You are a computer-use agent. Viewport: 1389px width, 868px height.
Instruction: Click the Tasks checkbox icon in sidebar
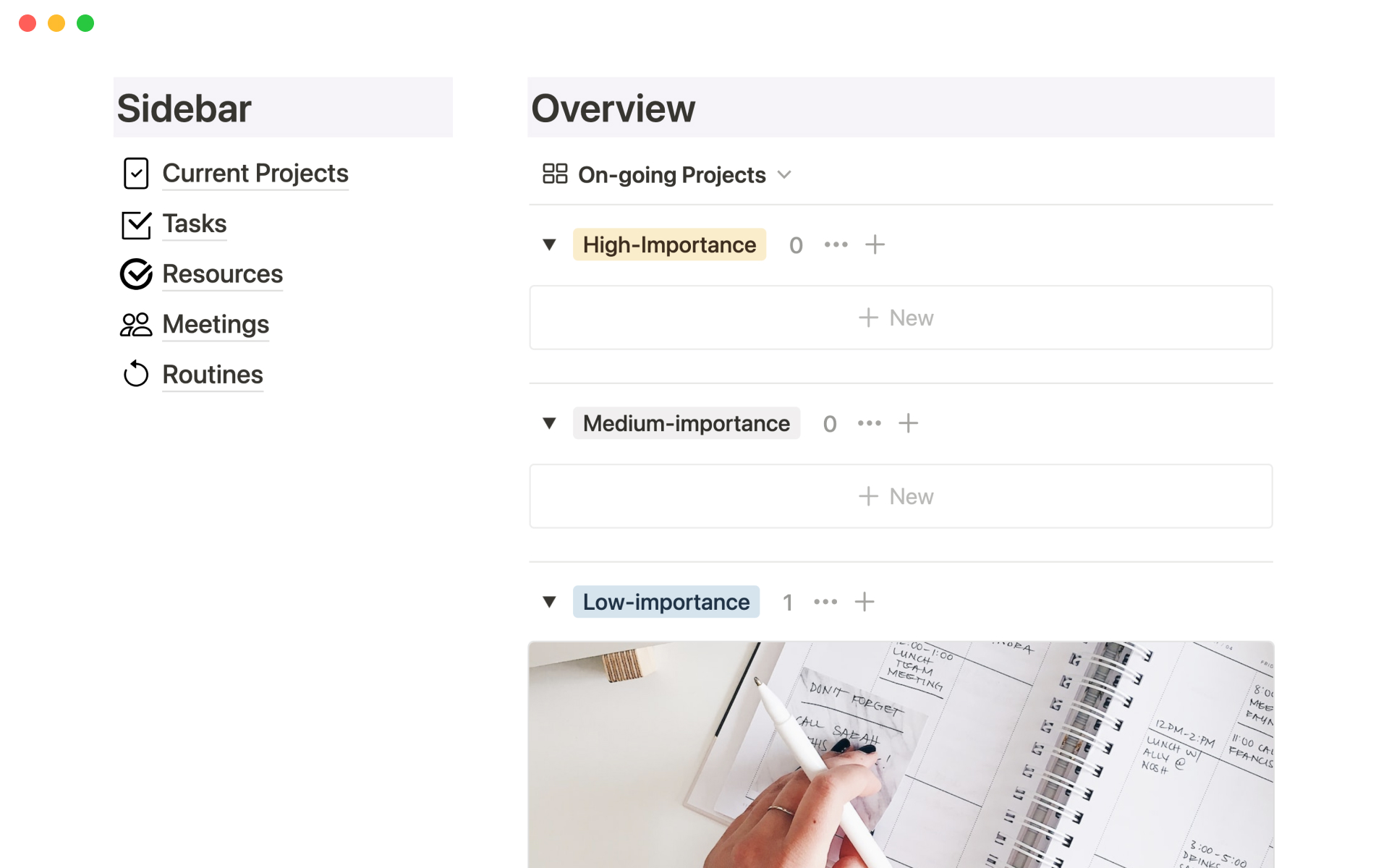click(136, 224)
